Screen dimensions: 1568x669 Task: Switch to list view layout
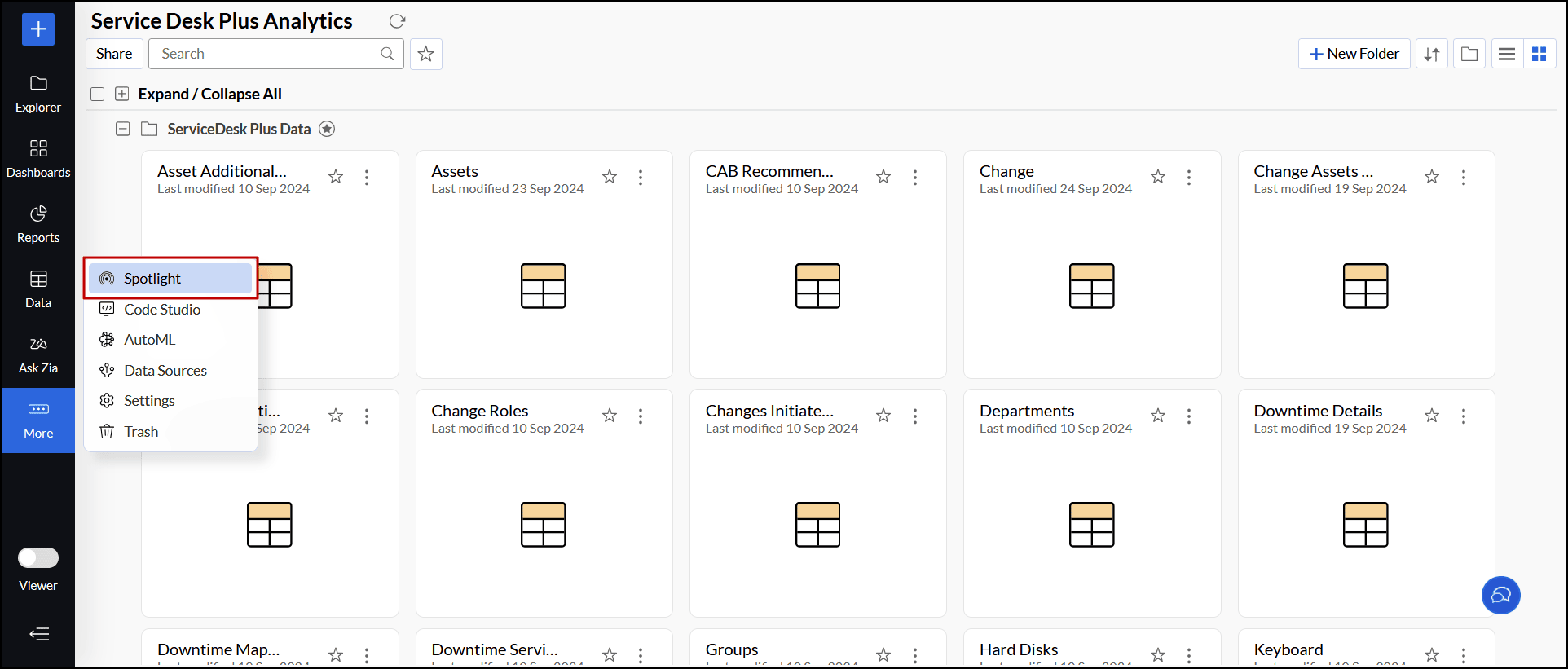pos(1507,54)
